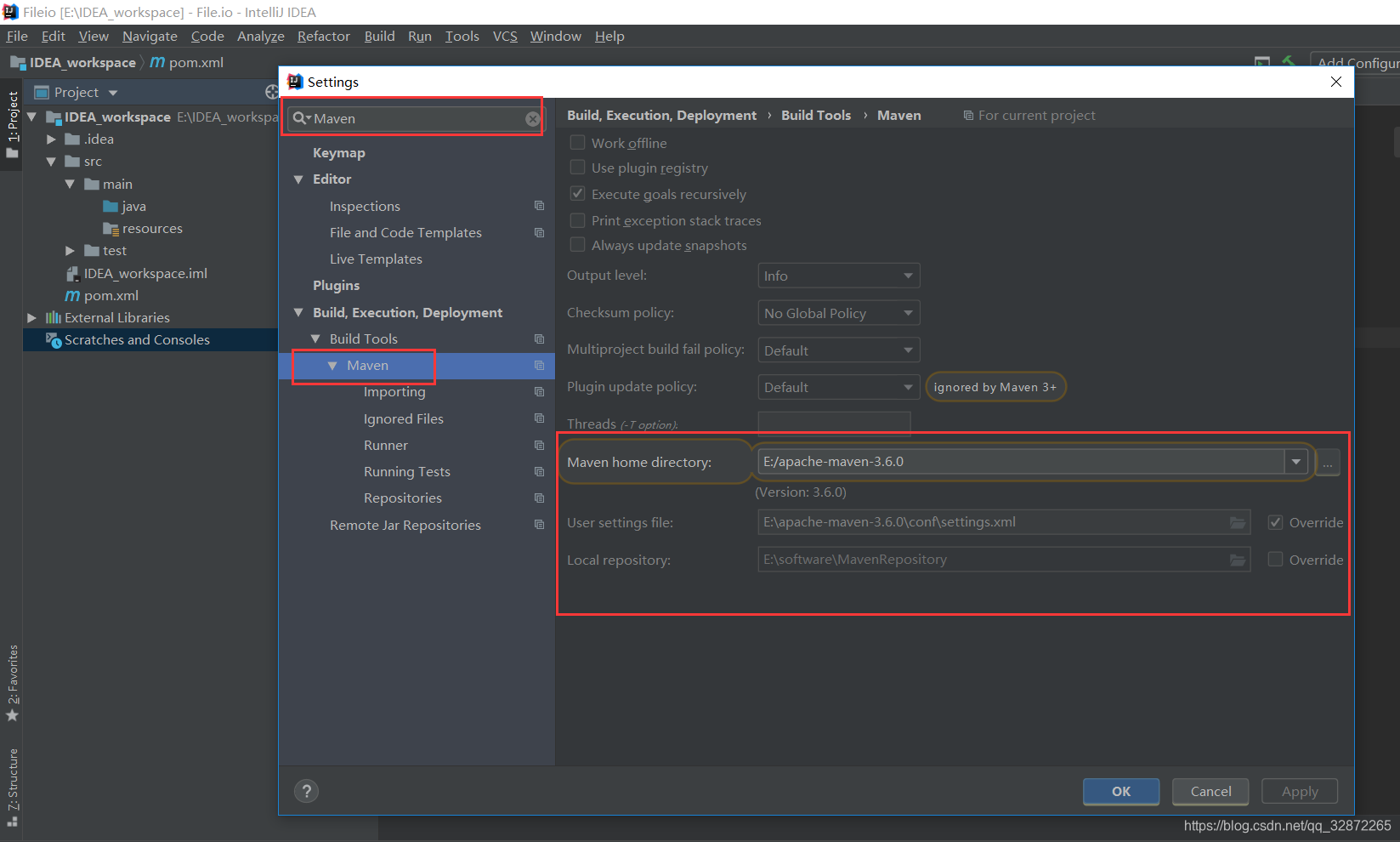Open Multiproject build fail policy dropdown
Image resolution: width=1400 pixels, height=842 pixels.
pyautogui.click(x=838, y=350)
